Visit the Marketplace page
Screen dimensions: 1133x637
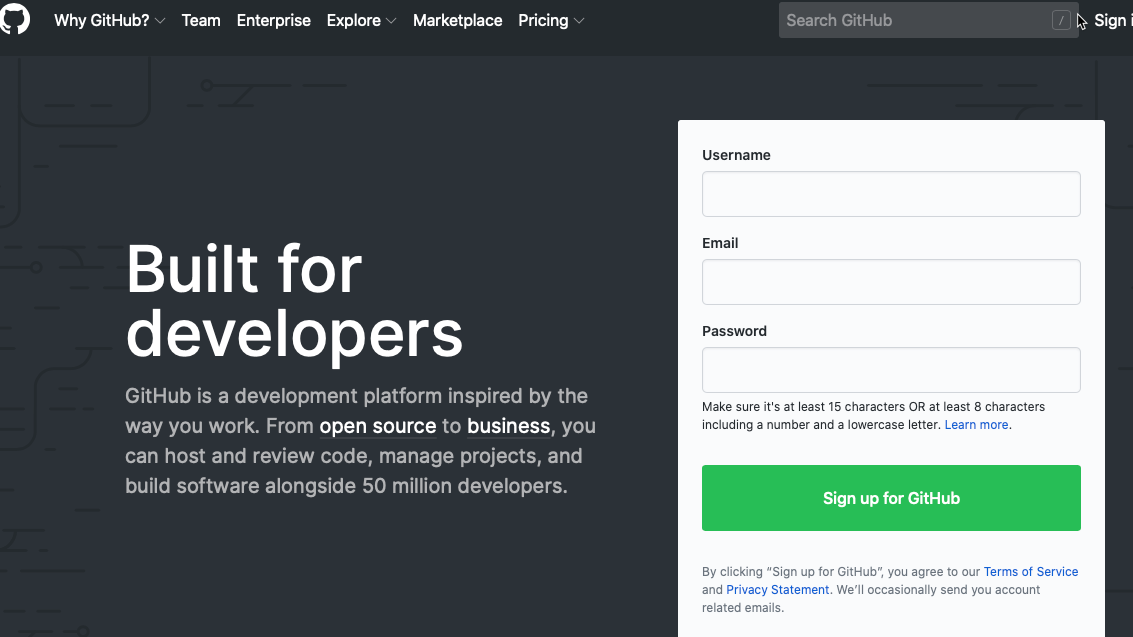click(457, 20)
